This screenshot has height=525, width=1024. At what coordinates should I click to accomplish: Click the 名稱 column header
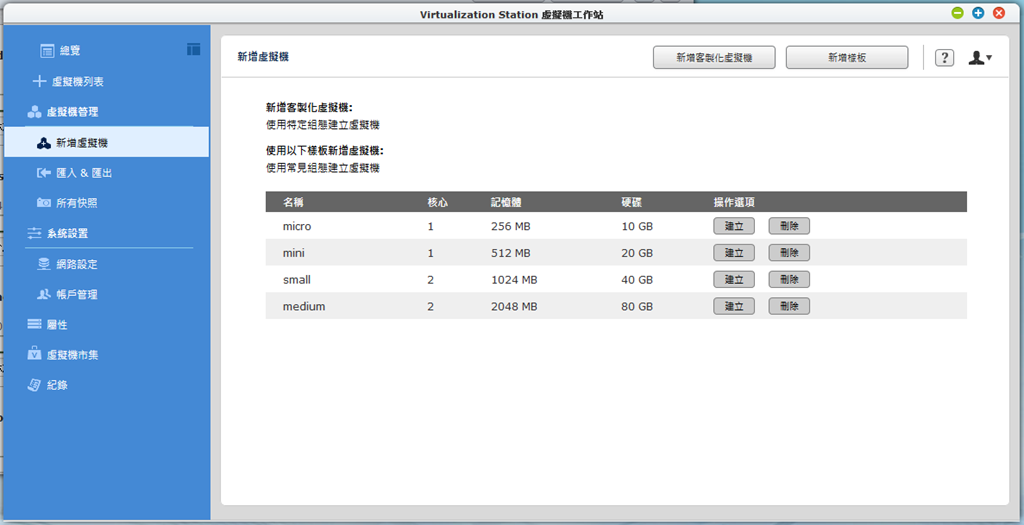293,202
